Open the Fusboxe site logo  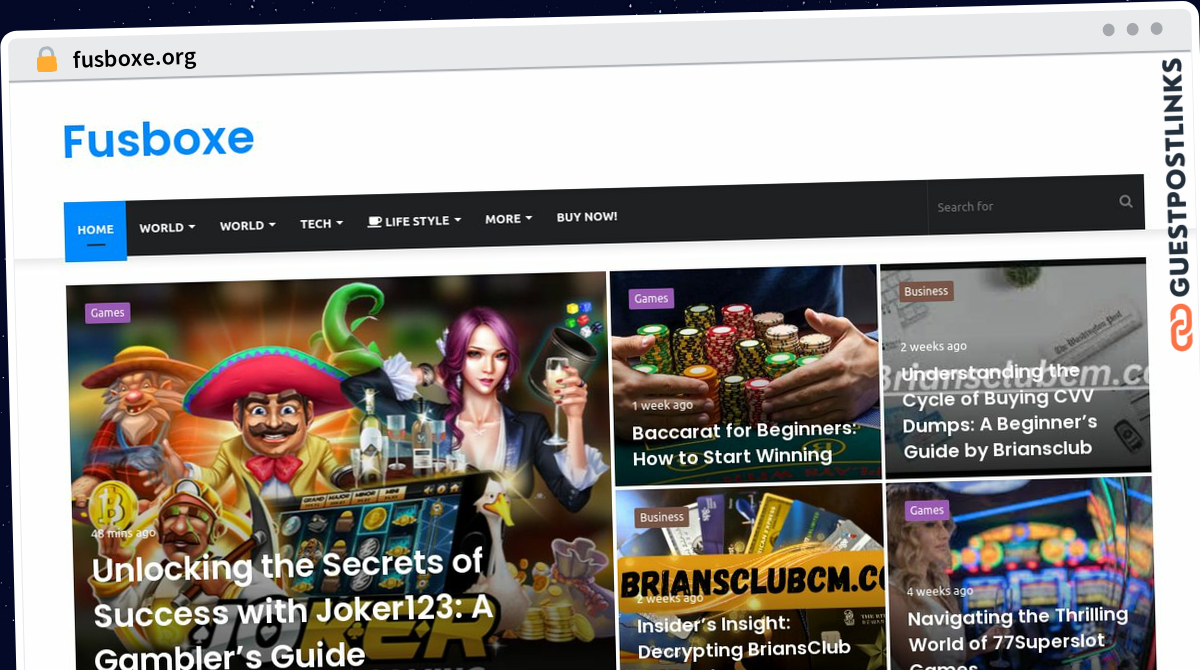(159, 140)
